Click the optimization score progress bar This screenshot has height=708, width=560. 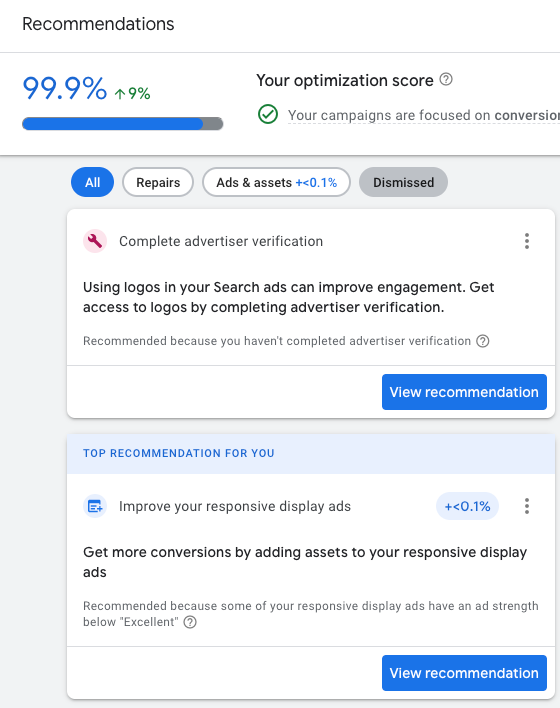(122, 124)
